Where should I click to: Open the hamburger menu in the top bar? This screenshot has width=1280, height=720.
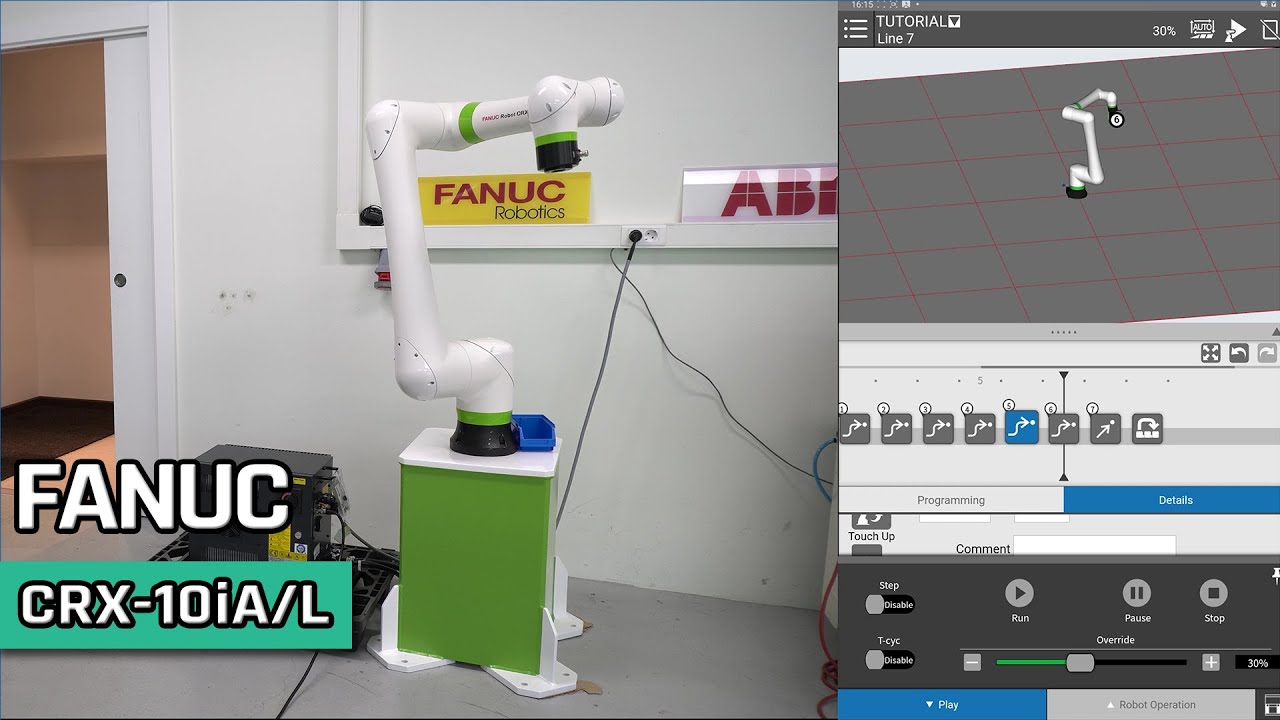[x=856, y=28]
